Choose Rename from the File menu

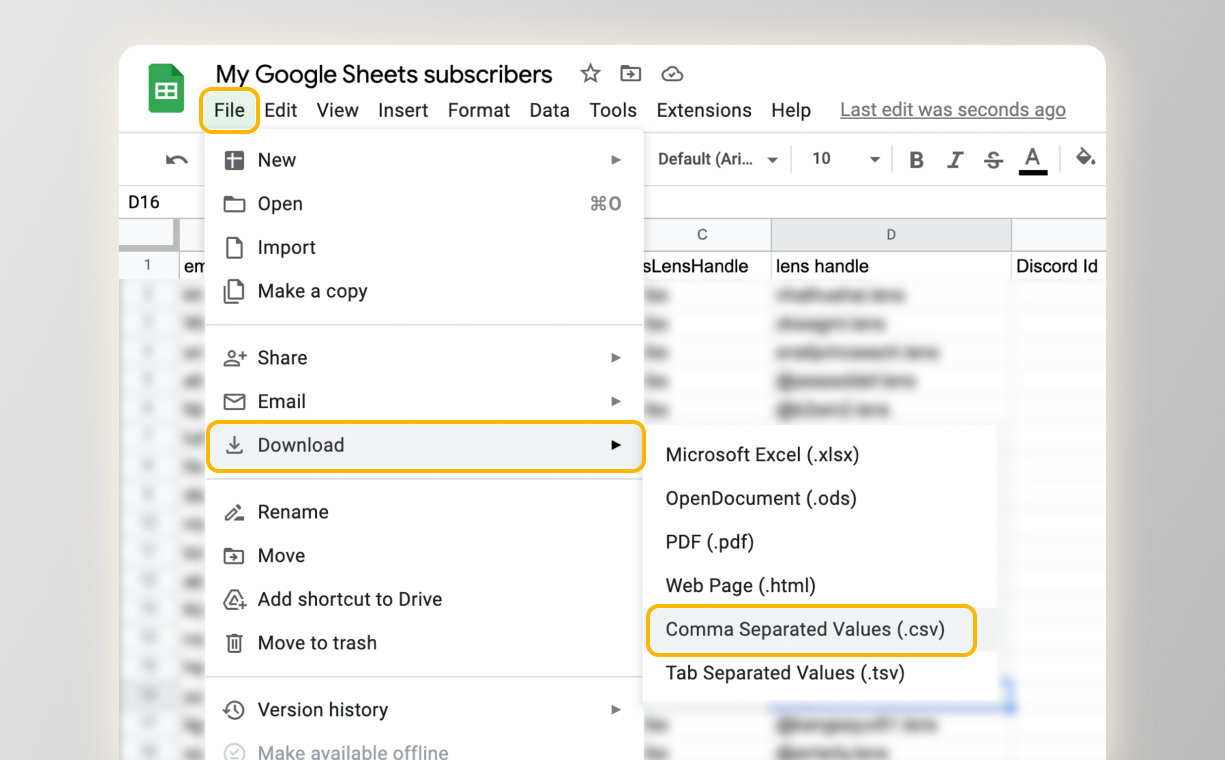coord(424,512)
